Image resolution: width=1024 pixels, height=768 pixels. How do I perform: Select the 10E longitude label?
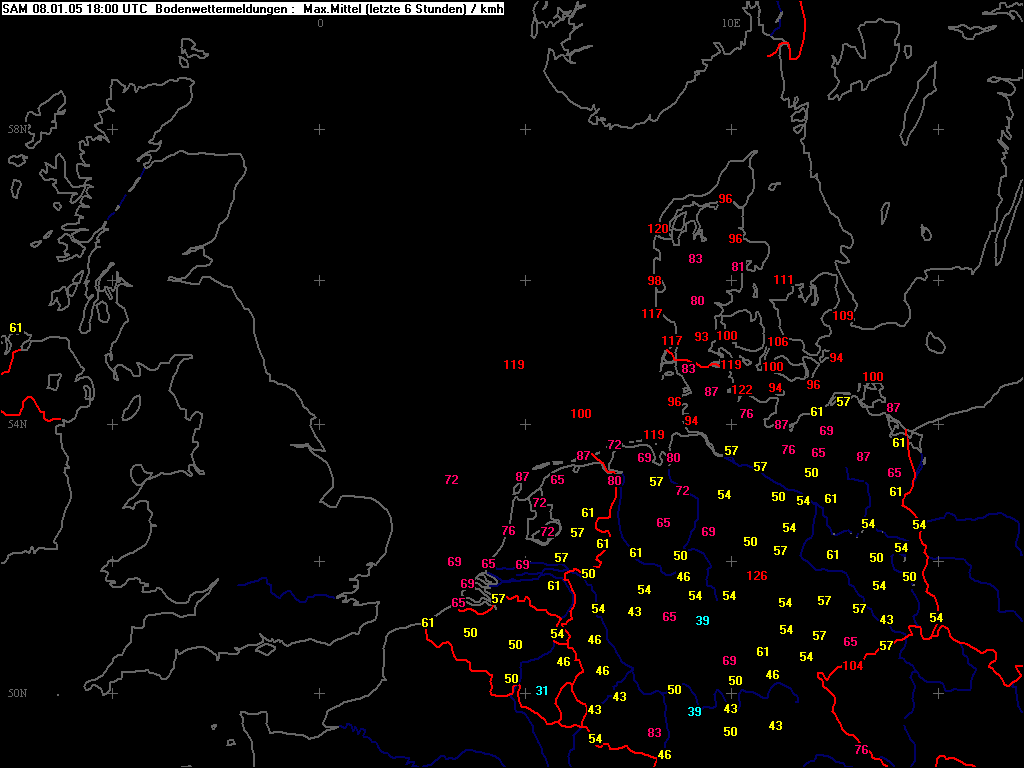[x=731, y=23]
